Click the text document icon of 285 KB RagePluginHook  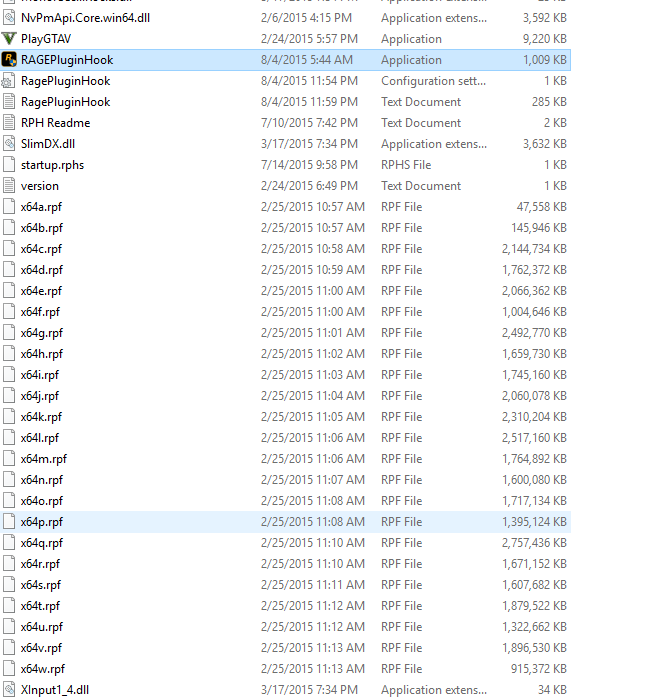tap(9, 102)
